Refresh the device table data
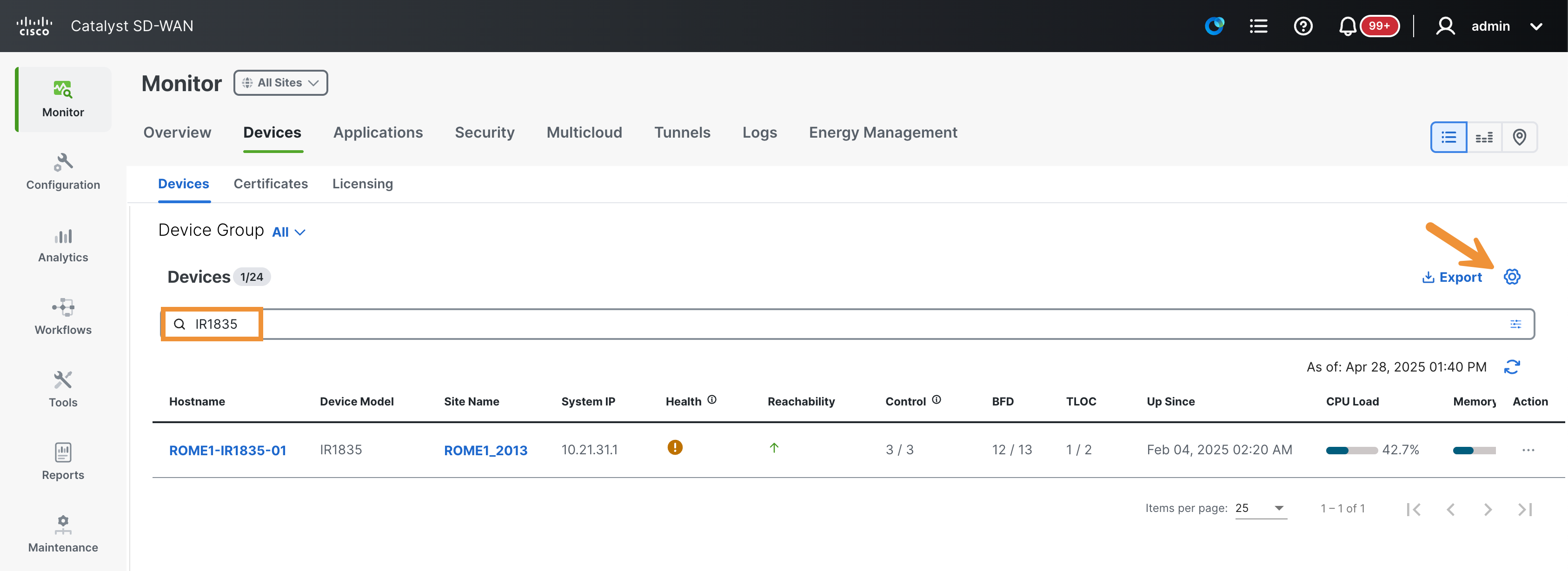Viewport: 1568px width, 571px height. (1512, 367)
